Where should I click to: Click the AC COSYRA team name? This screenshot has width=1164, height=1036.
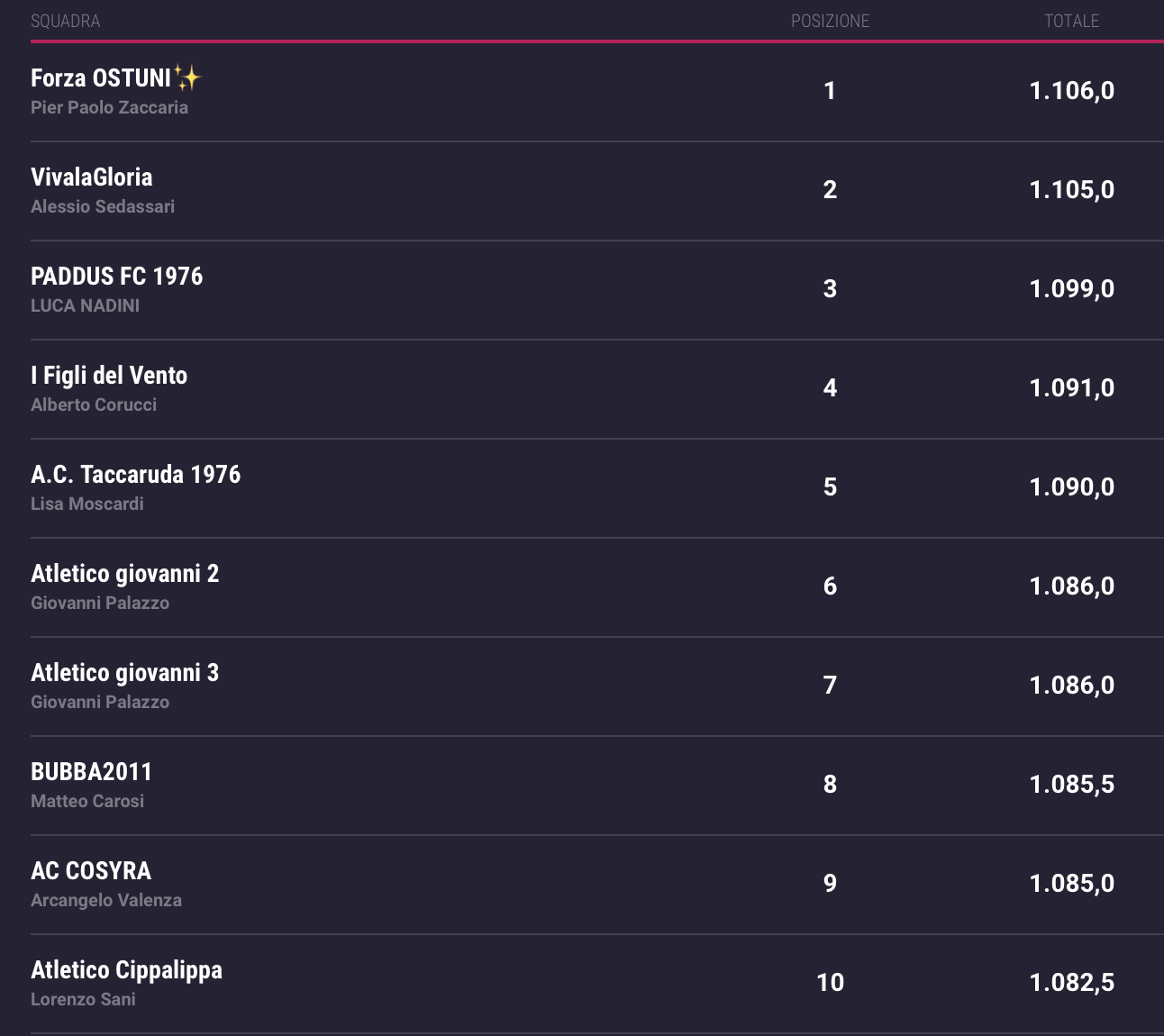pyautogui.click(x=91, y=871)
